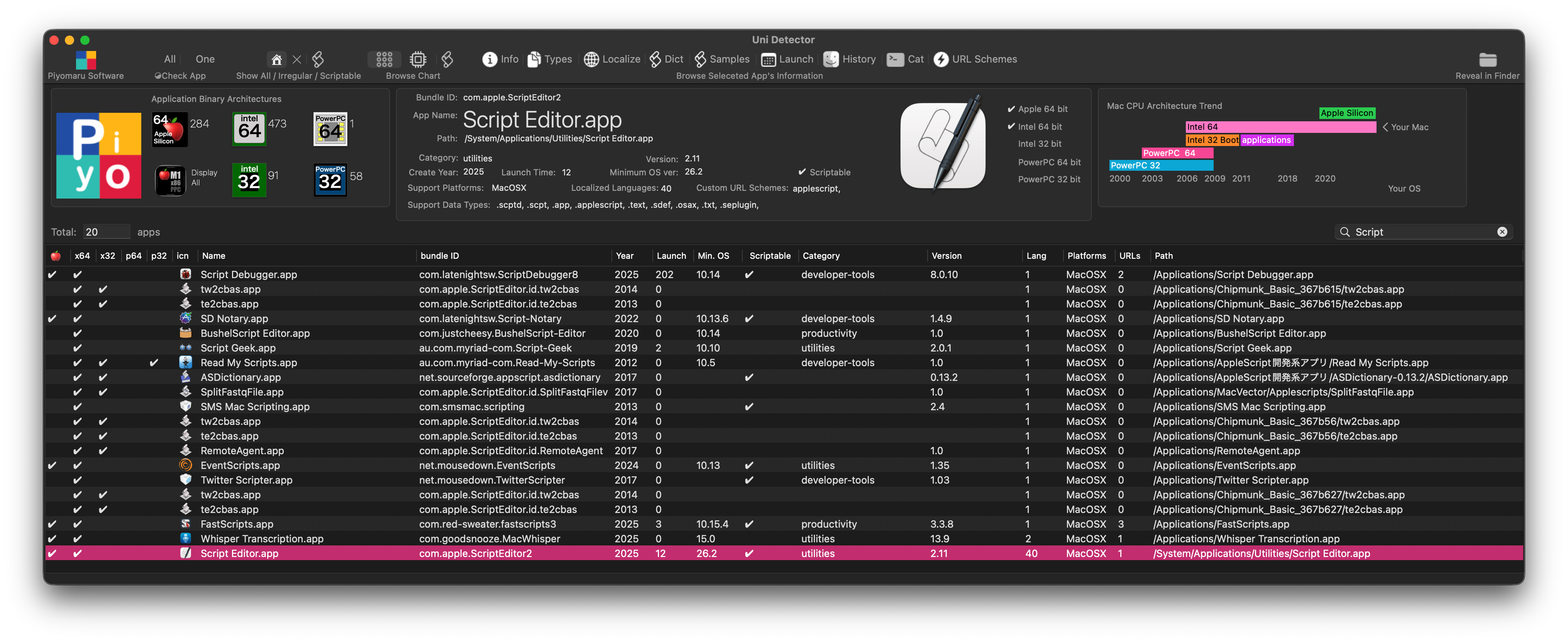This screenshot has height=642, width=1568.
Task: Click the Show All home icon
Action: tap(276, 59)
